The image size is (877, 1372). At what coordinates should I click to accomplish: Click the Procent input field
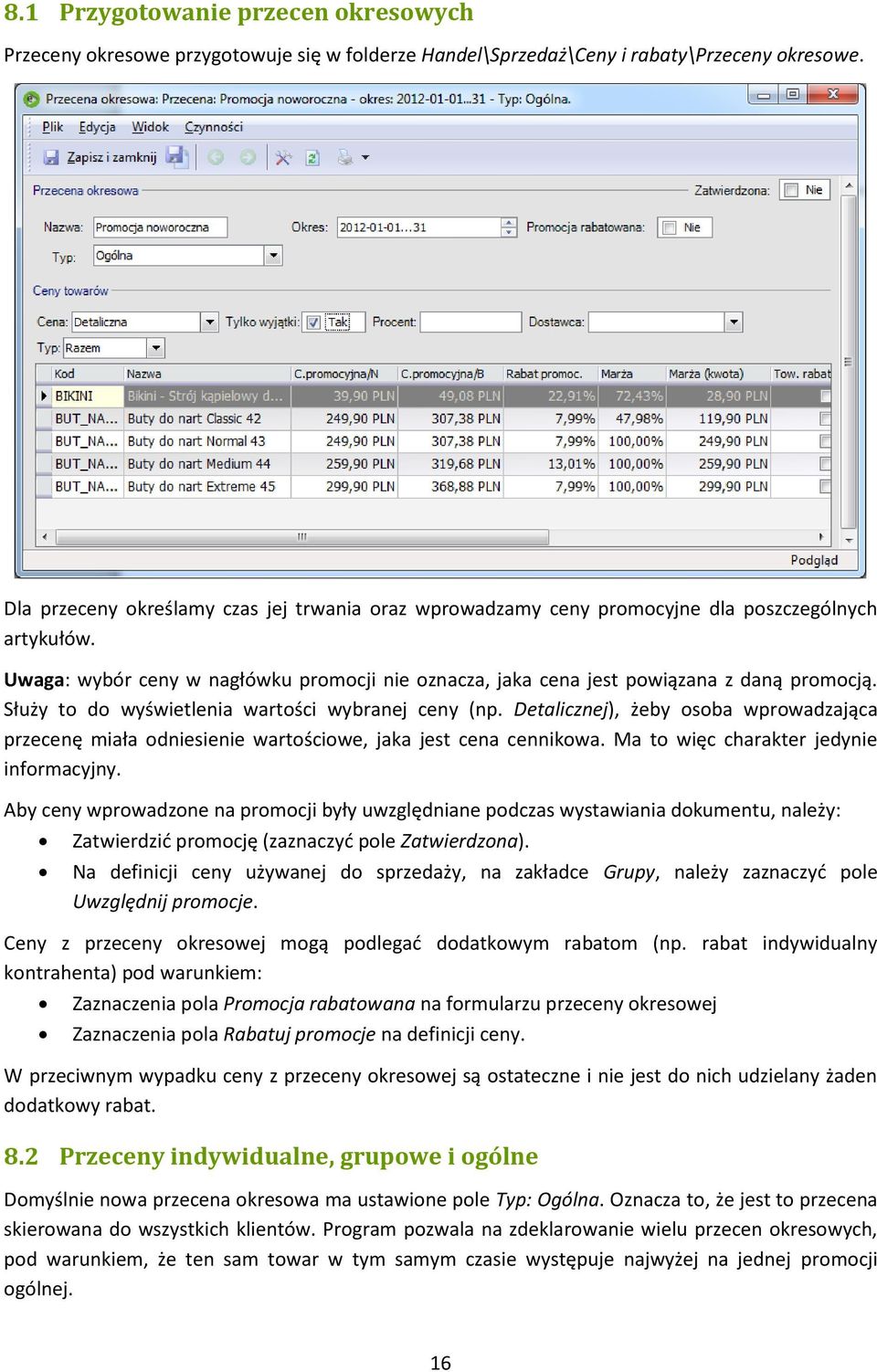(470, 322)
